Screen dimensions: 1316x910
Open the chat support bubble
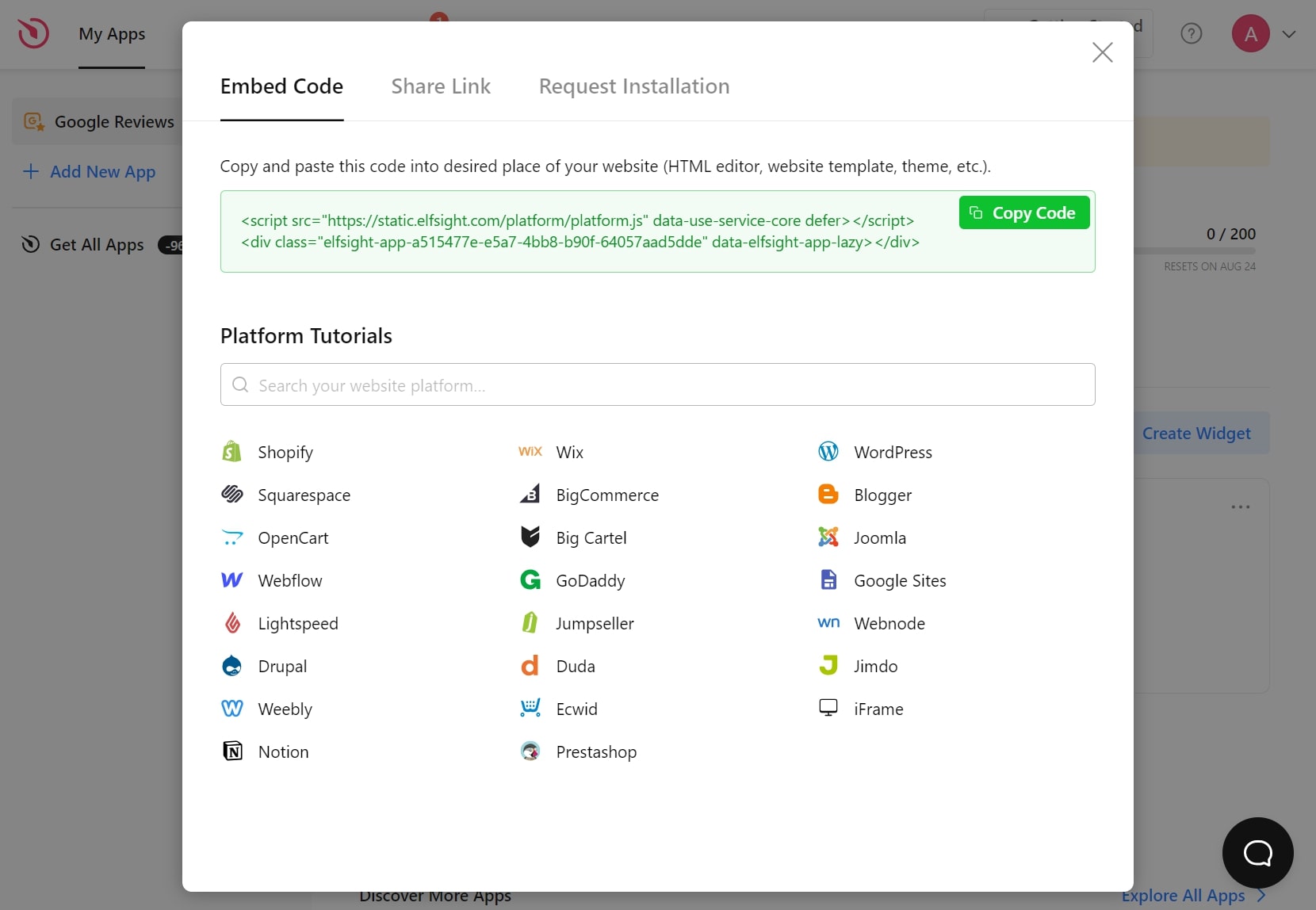tap(1257, 853)
